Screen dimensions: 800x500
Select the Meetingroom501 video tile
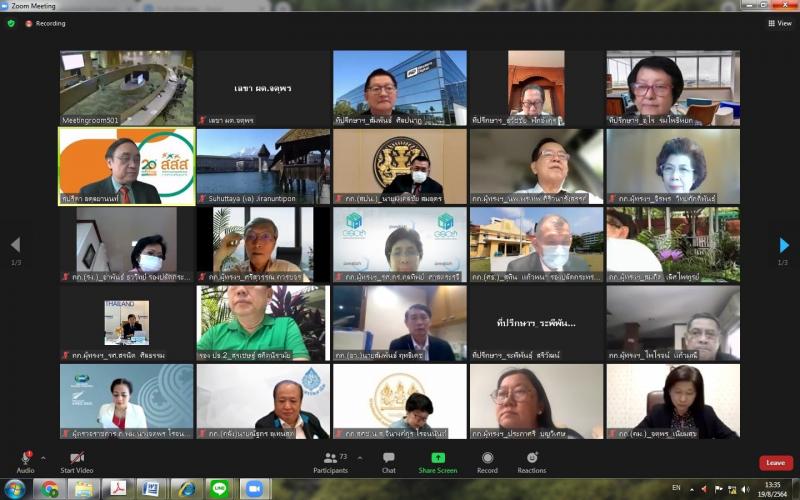[127, 88]
